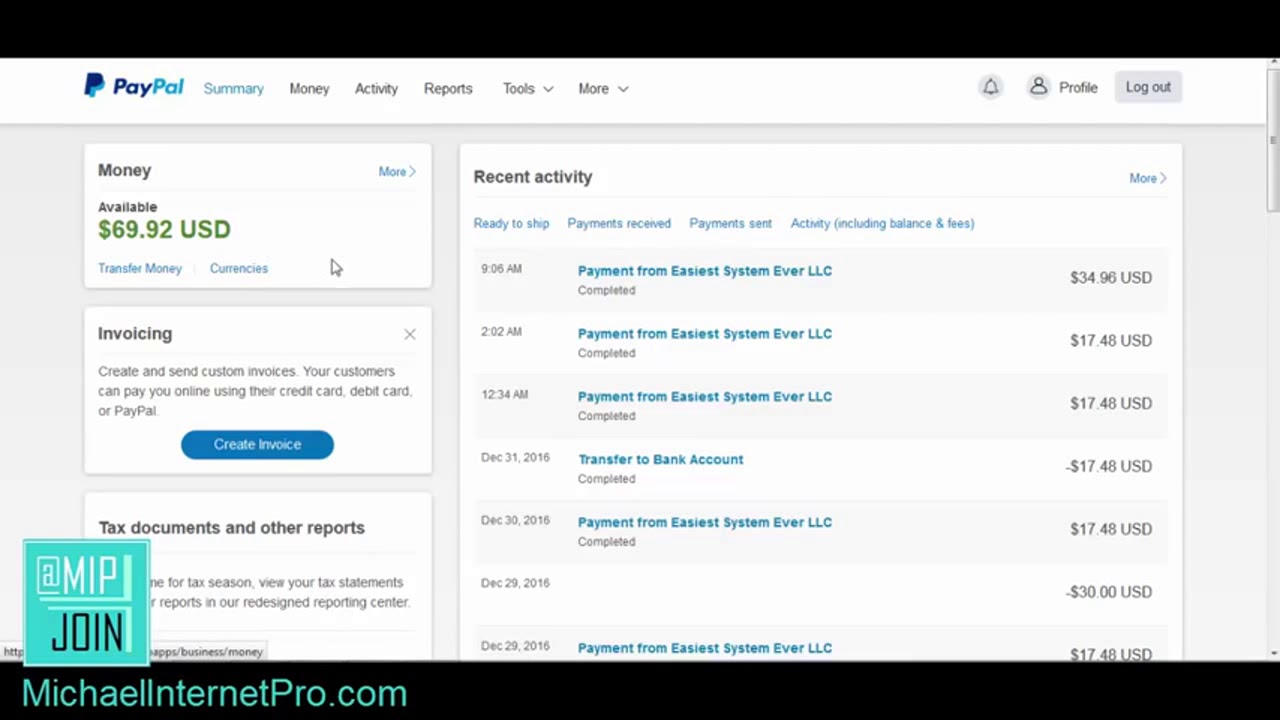Expand the Tools dropdown menu
Screen dimensions: 1280x720
point(528,88)
